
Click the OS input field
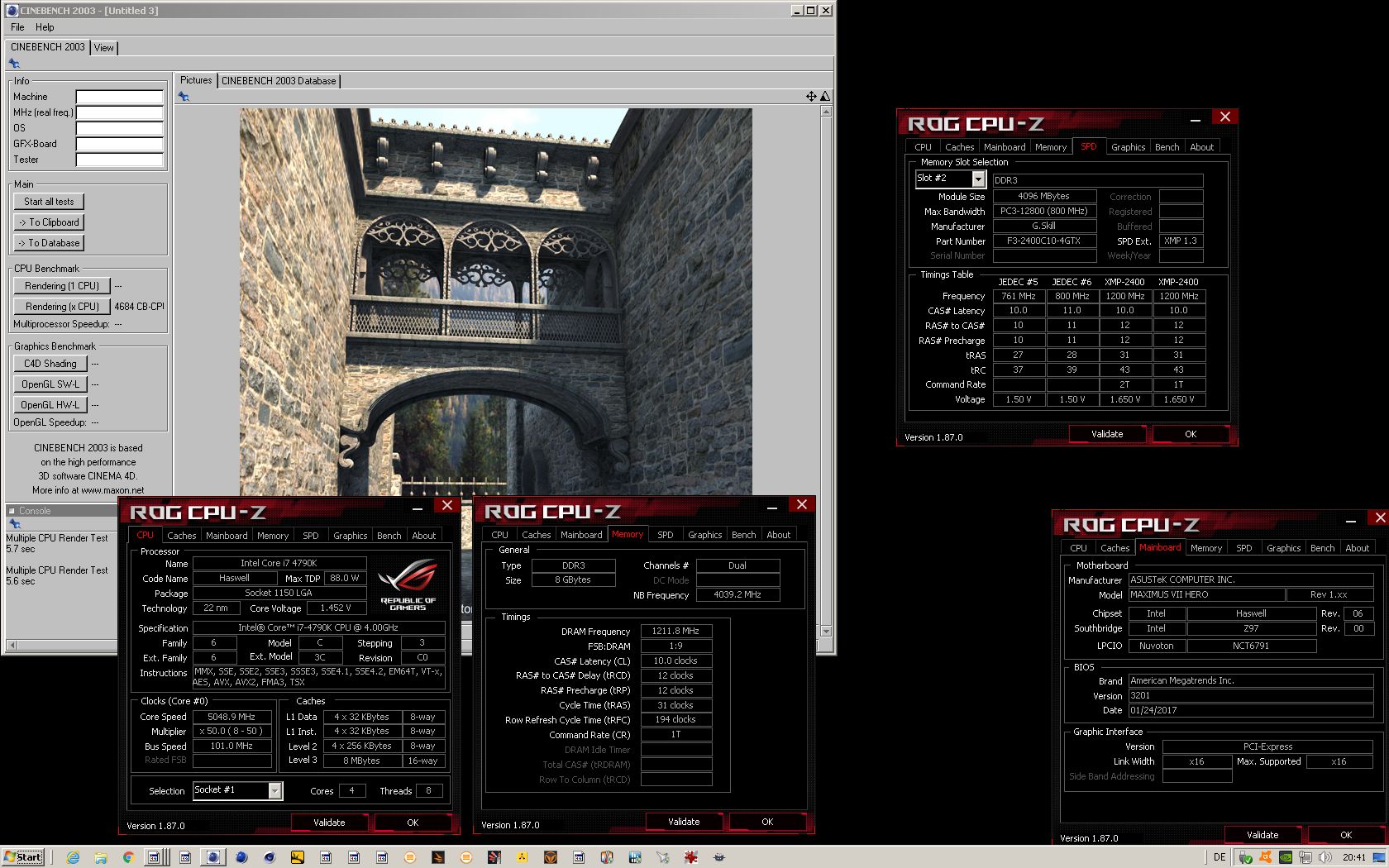(x=120, y=128)
